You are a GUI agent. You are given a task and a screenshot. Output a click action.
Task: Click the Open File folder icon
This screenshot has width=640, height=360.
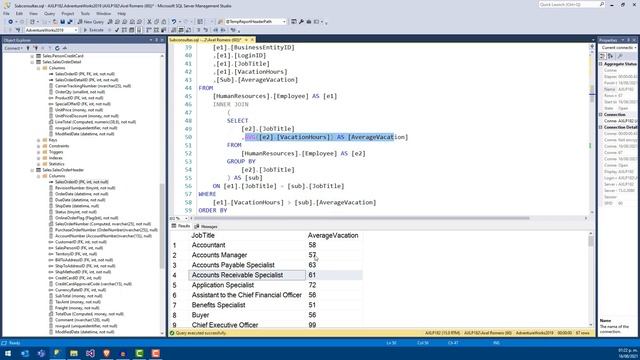click(55, 22)
